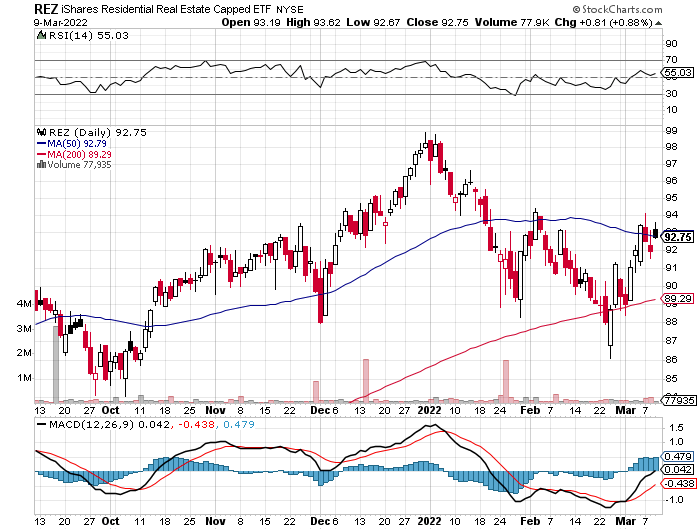Click the 77935 volume tag on right axis

[x=679, y=400]
